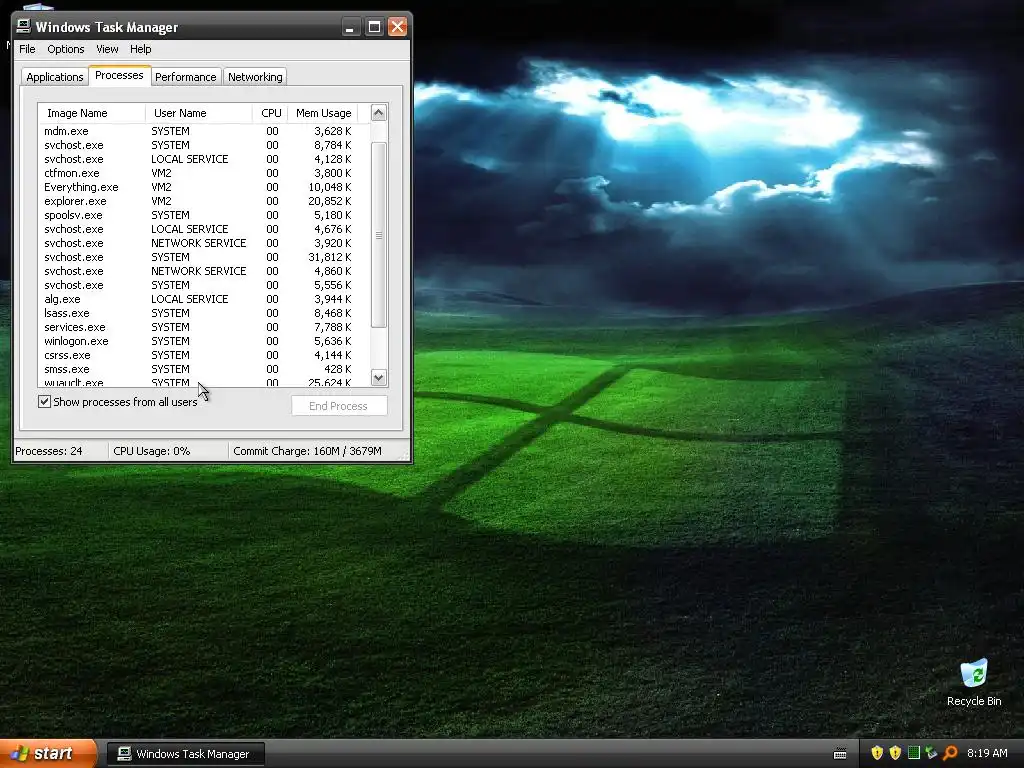
Task: Select the mdm.exe process row
Action: pyautogui.click(x=204, y=131)
